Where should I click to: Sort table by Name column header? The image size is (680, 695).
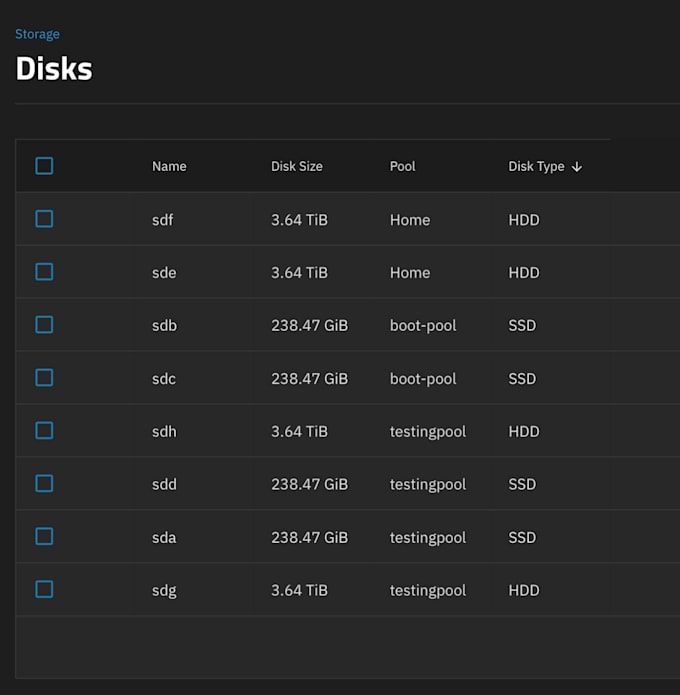click(x=169, y=166)
